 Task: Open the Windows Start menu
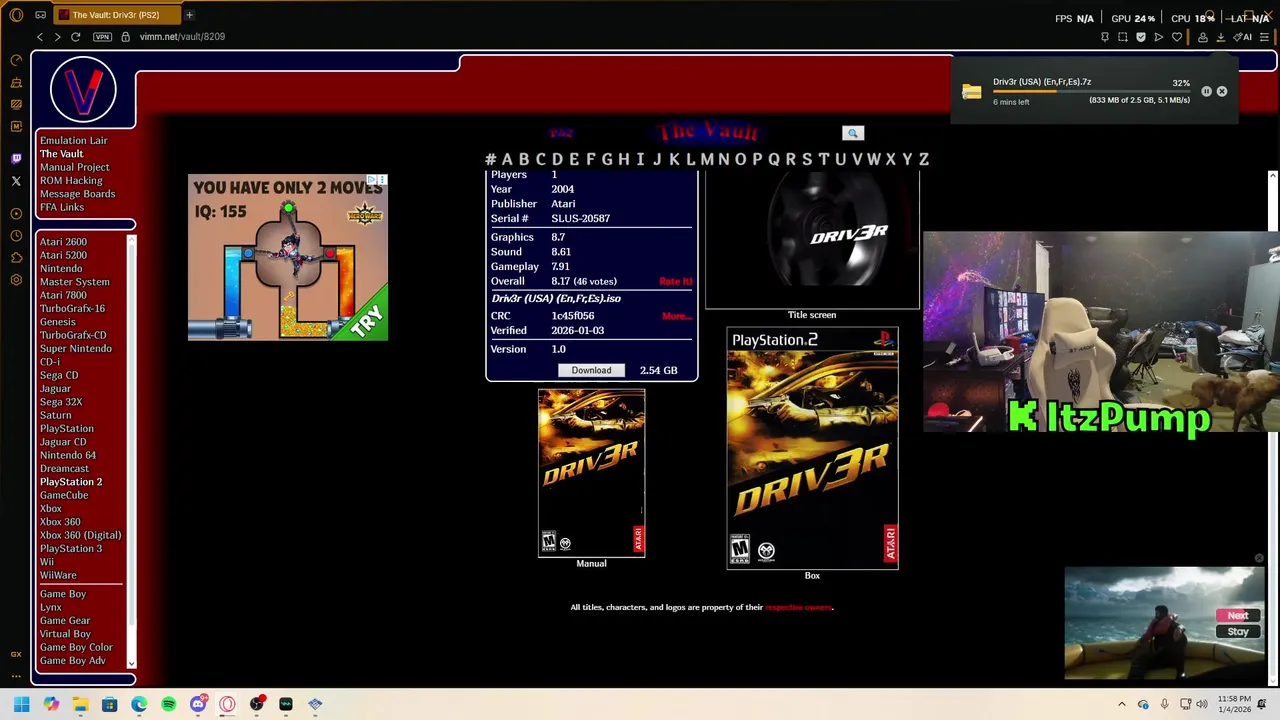click(21, 704)
